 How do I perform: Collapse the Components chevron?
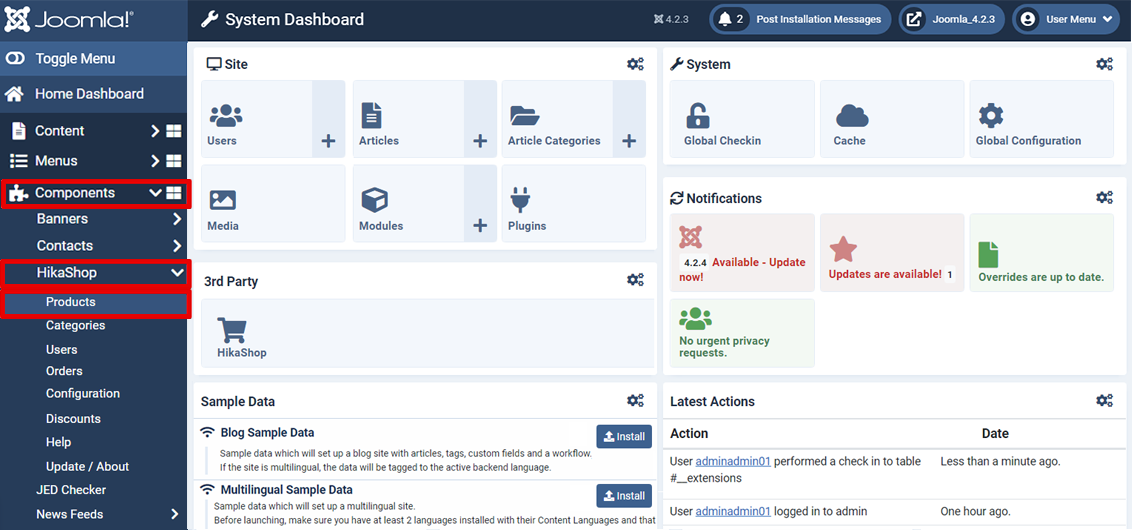point(154,193)
